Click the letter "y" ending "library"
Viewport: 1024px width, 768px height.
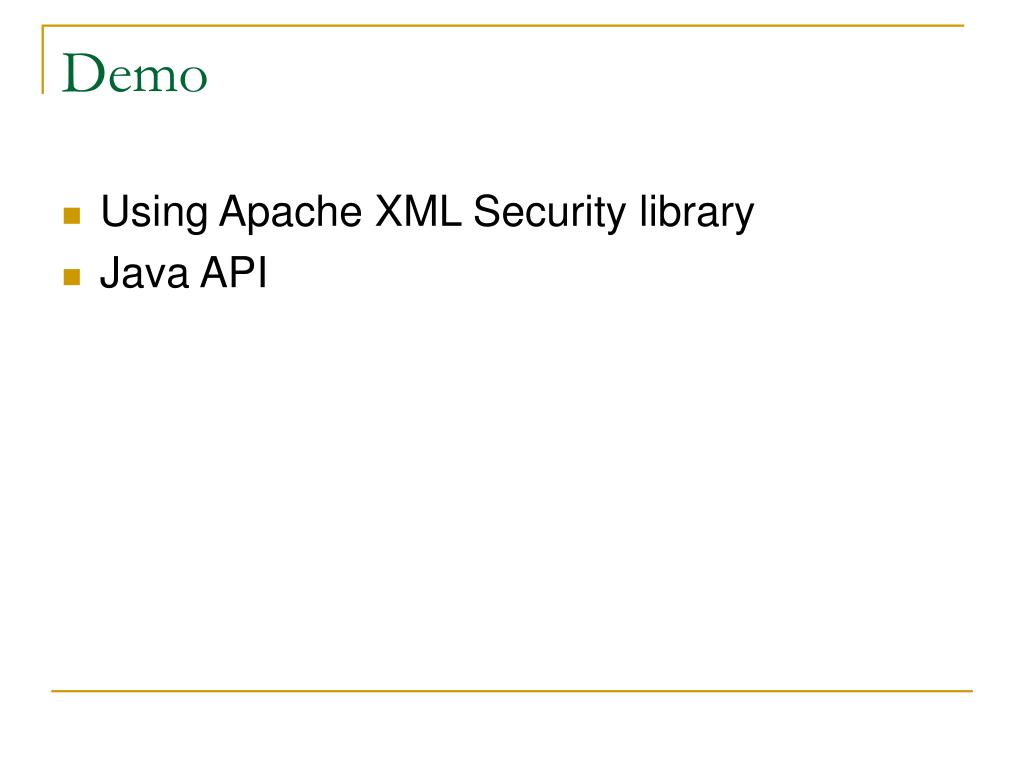pos(743,217)
